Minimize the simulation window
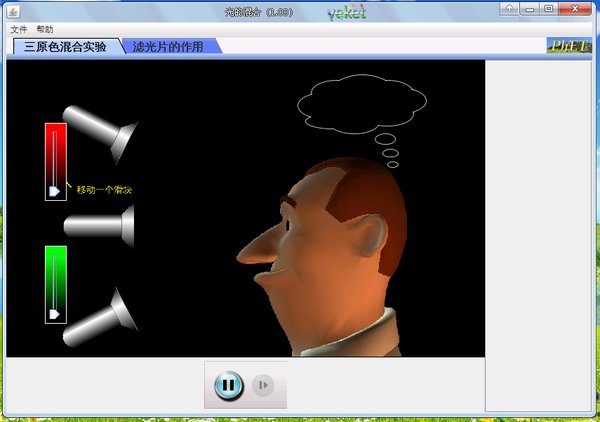 pos(530,9)
